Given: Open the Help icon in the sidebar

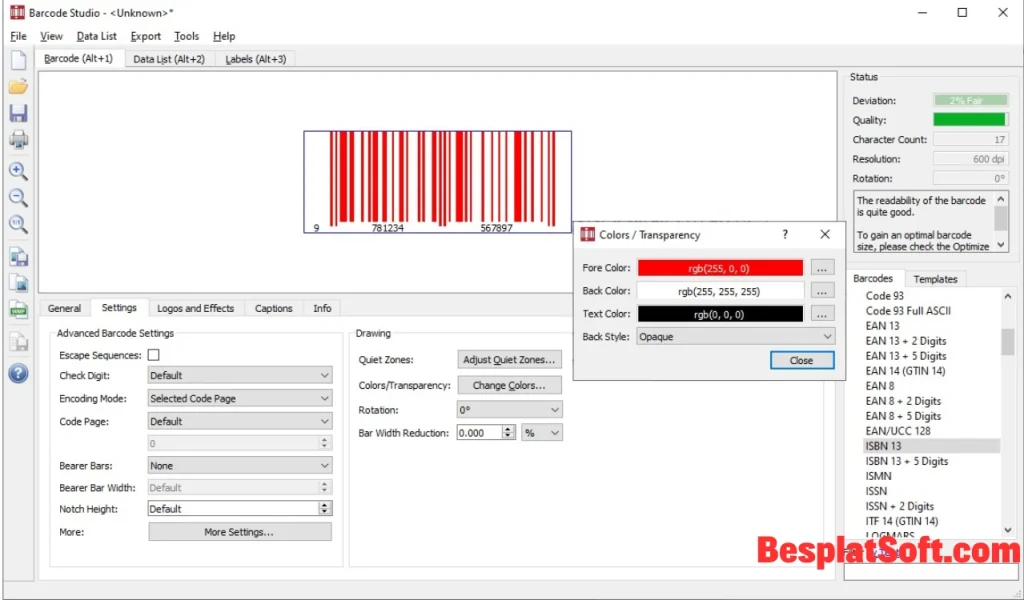Looking at the screenshot, I should (x=18, y=375).
